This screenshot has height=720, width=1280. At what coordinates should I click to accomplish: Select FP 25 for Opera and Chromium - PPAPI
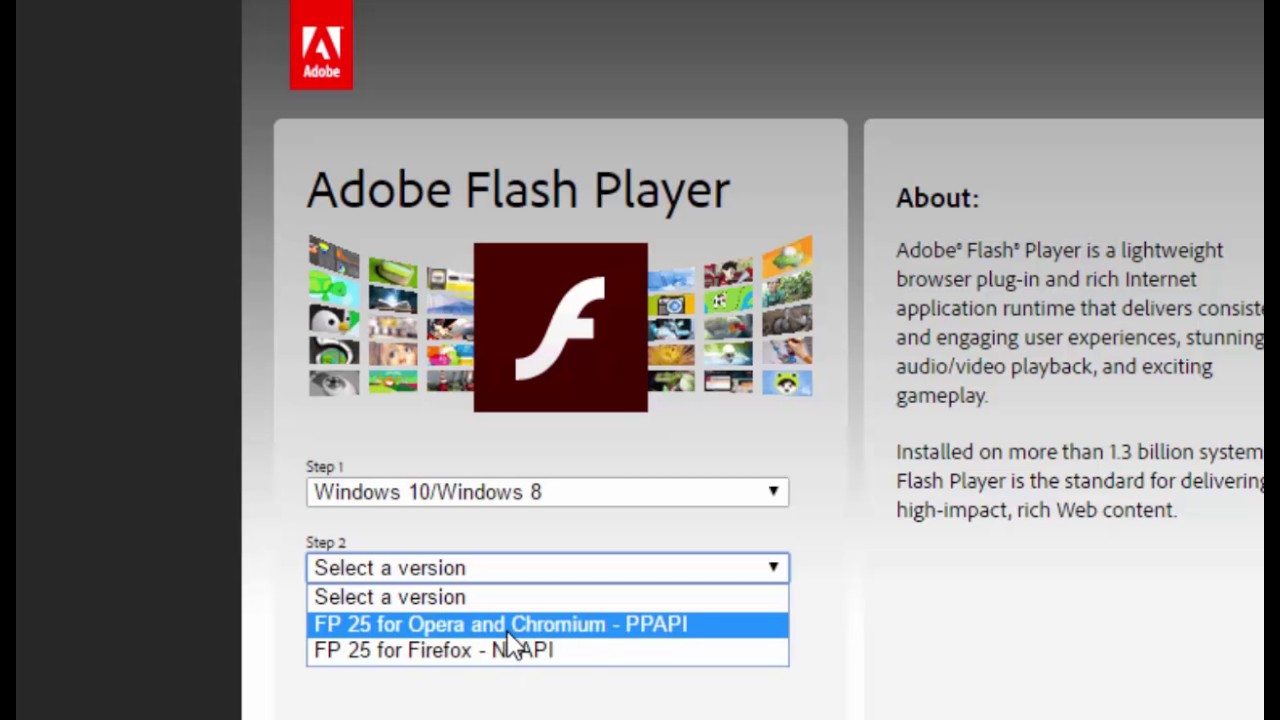pos(547,624)
